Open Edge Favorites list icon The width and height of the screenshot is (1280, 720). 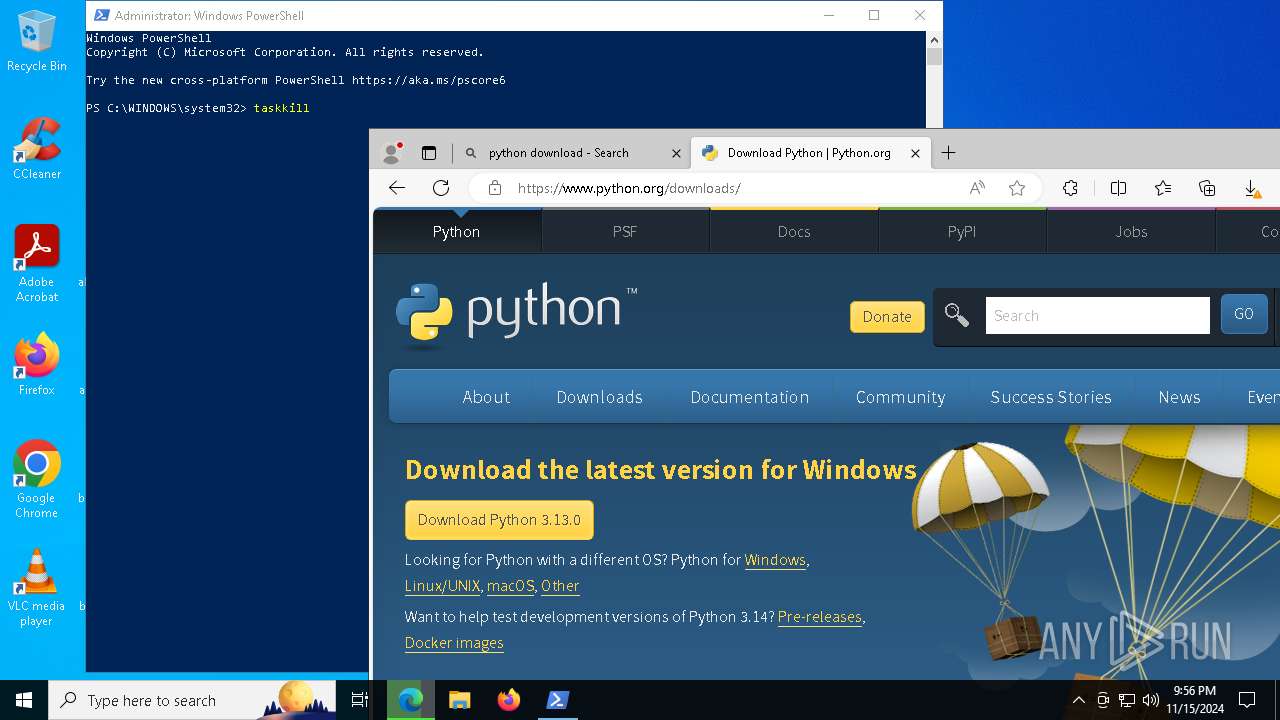coord(1163,188)
